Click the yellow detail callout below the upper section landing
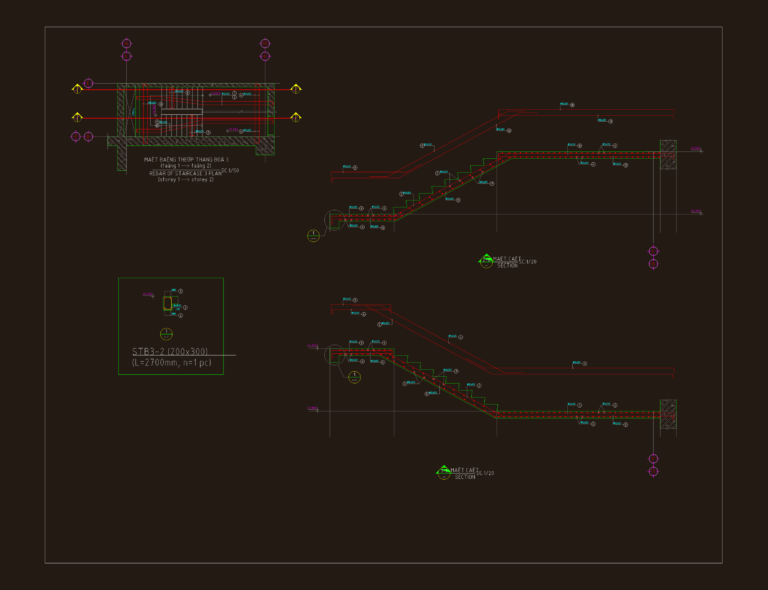This screenshot has height=590, width=768. [313, 236]
